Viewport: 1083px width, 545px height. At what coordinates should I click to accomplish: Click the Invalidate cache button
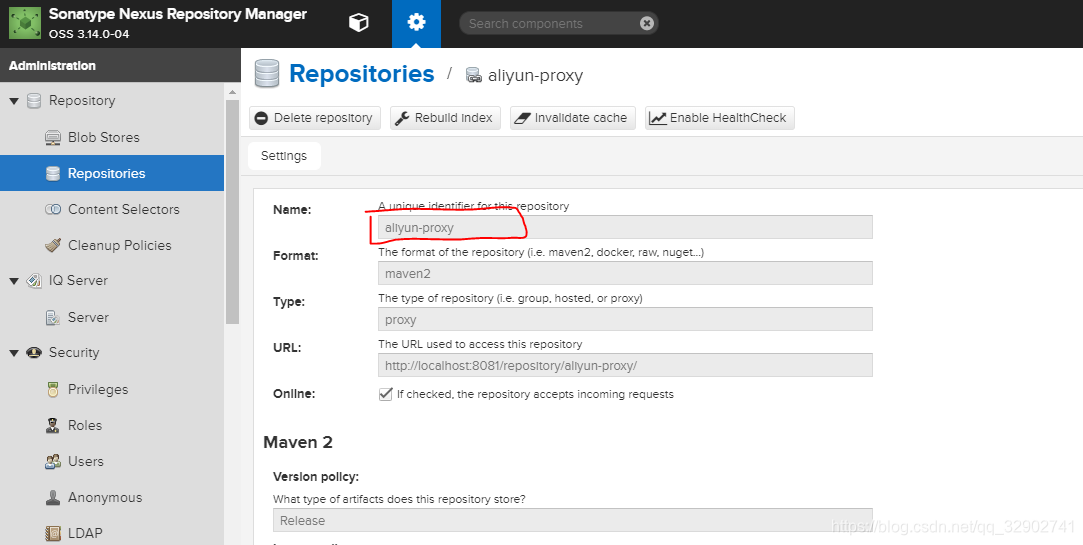573,118
